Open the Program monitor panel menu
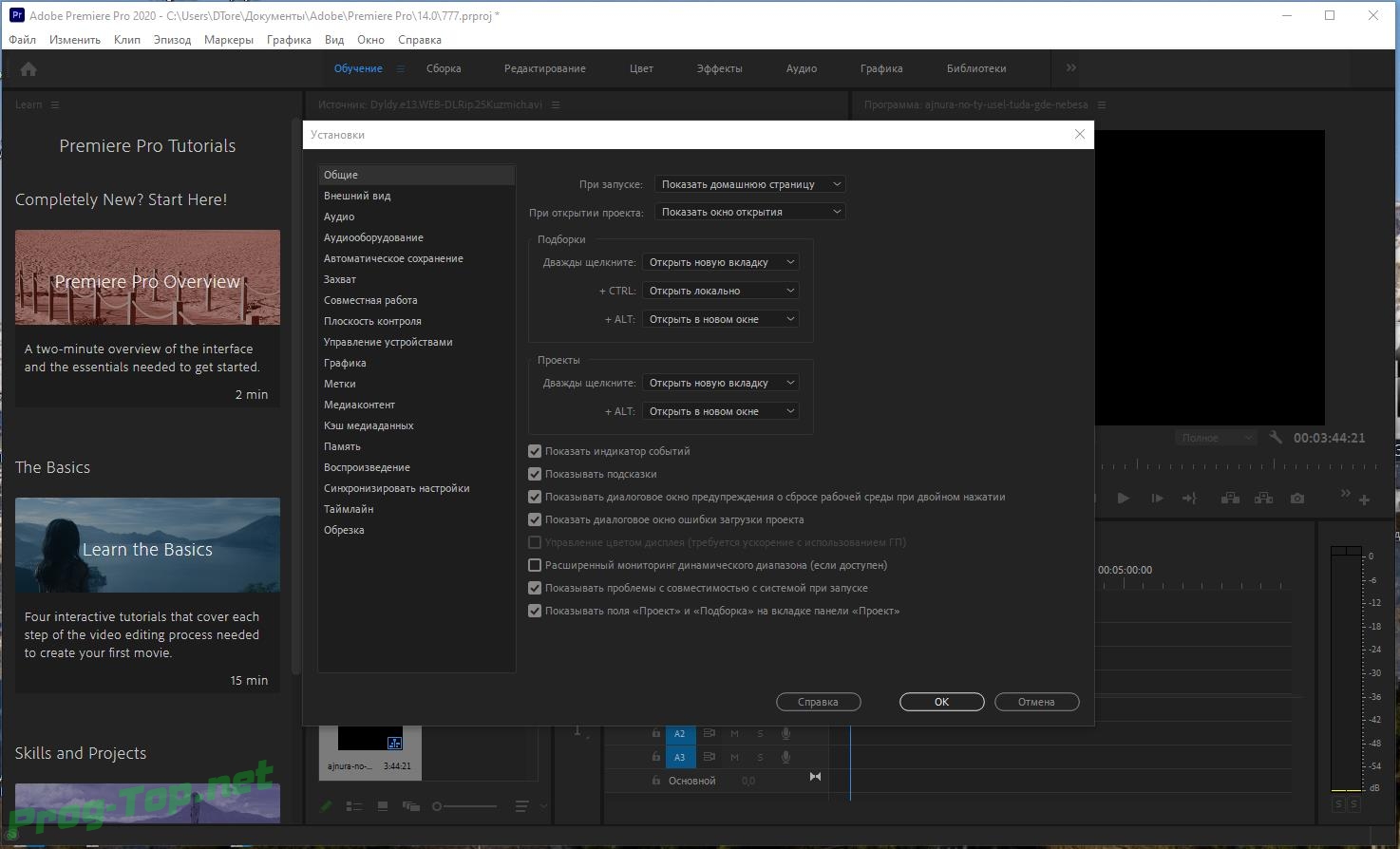Viewport: 1400px width, 849px height. click(x=1102, y=104)
